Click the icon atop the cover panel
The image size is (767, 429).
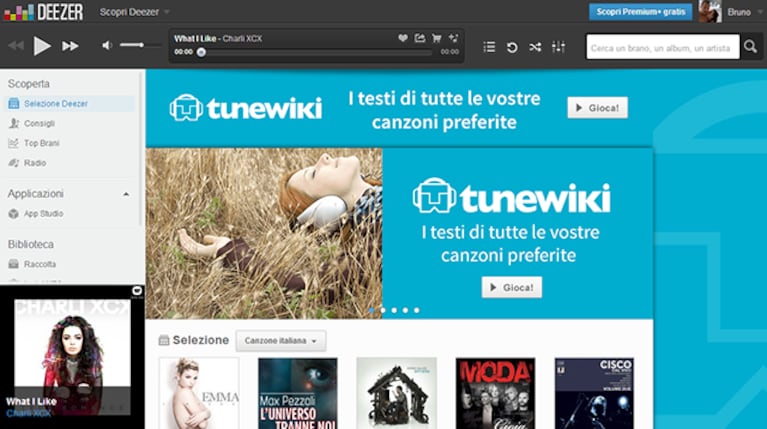click(137, 291)
